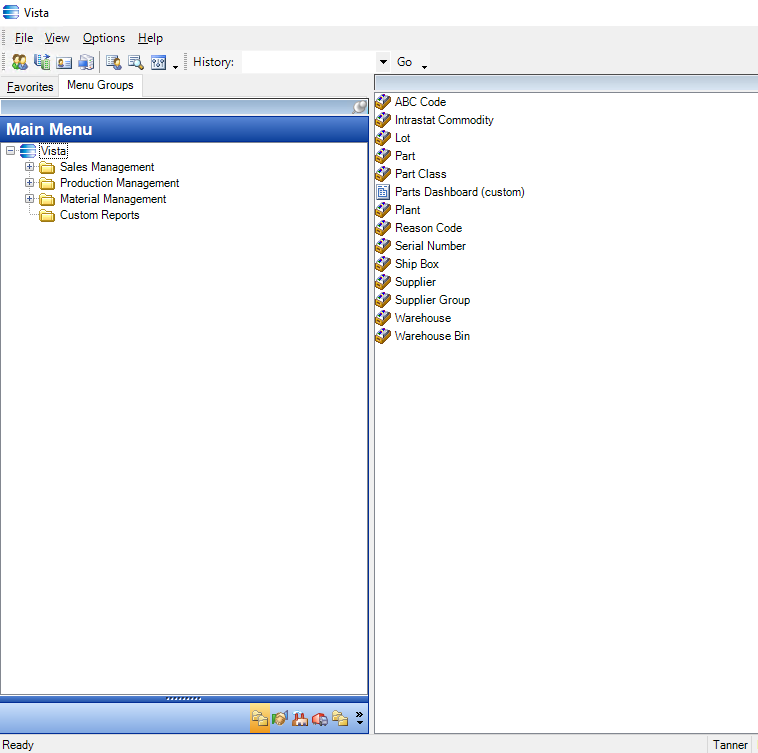
Task: Open the Part entry
Action: 405,156
